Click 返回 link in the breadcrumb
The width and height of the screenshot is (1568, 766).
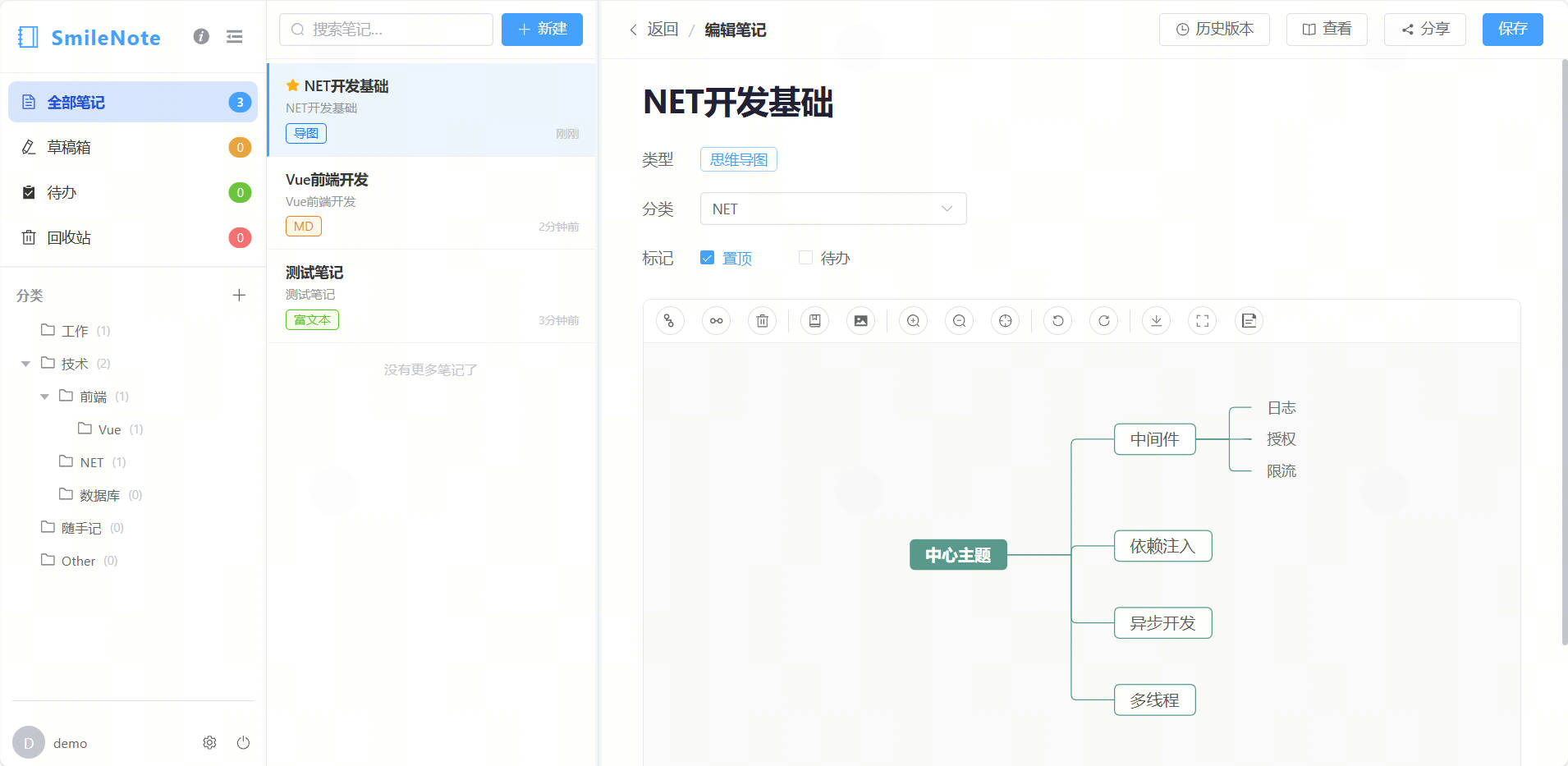pos(654,30)
